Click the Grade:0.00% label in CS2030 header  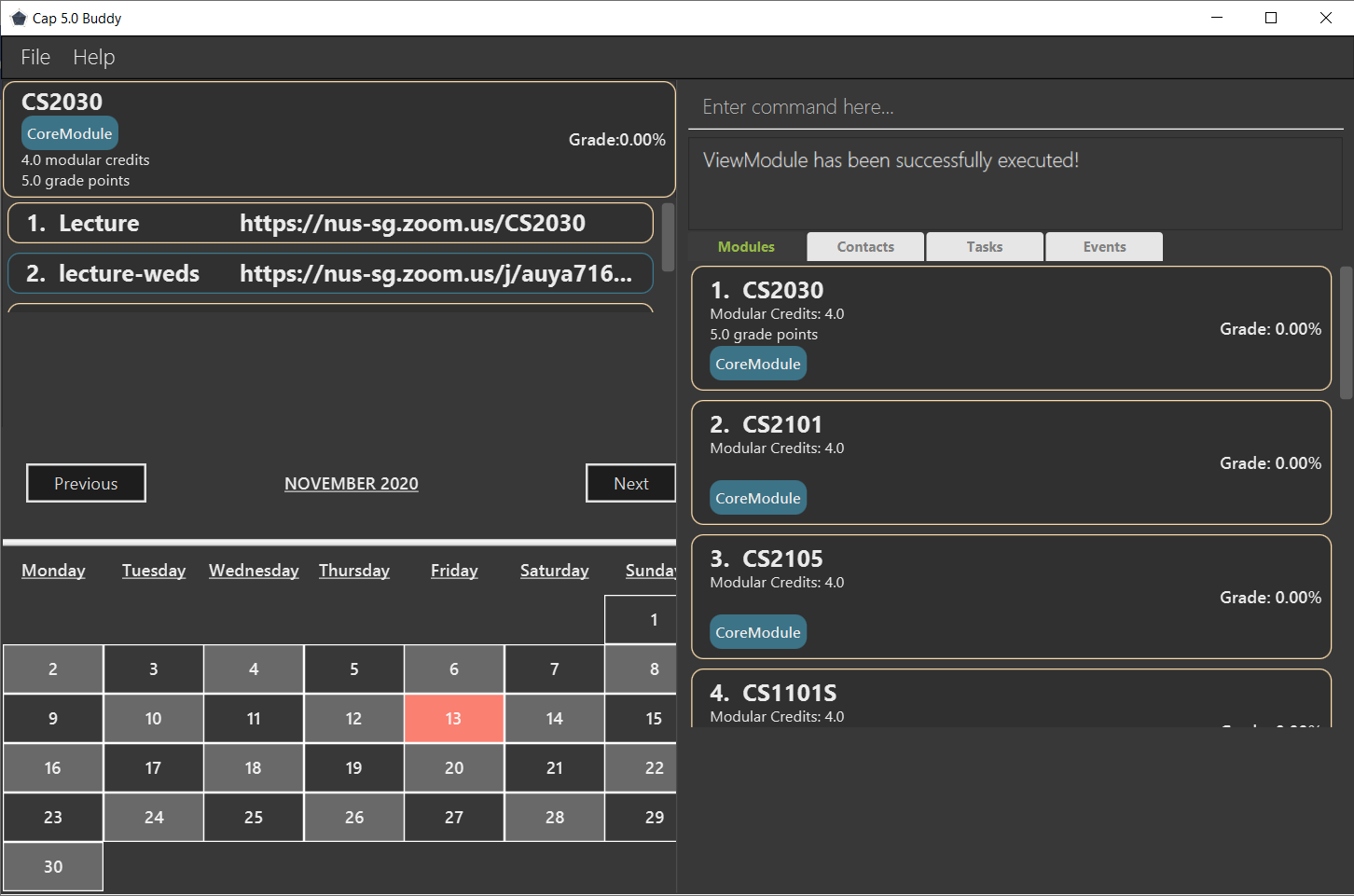point(617,140)
